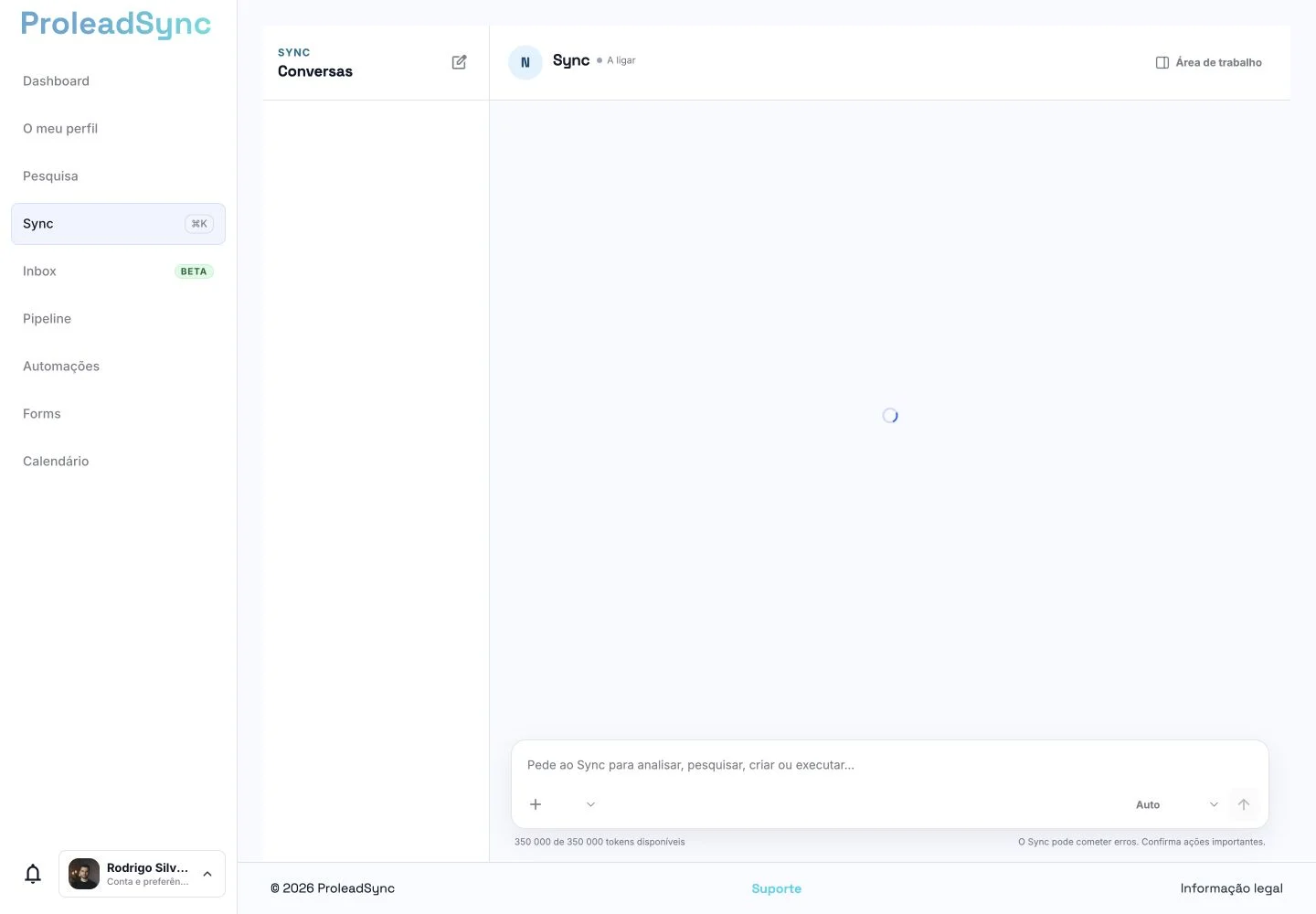This screenshot has width=1316, height=914.
Task: Expand the Rodrigo Silva account menu
Action: tap(142, 874)
